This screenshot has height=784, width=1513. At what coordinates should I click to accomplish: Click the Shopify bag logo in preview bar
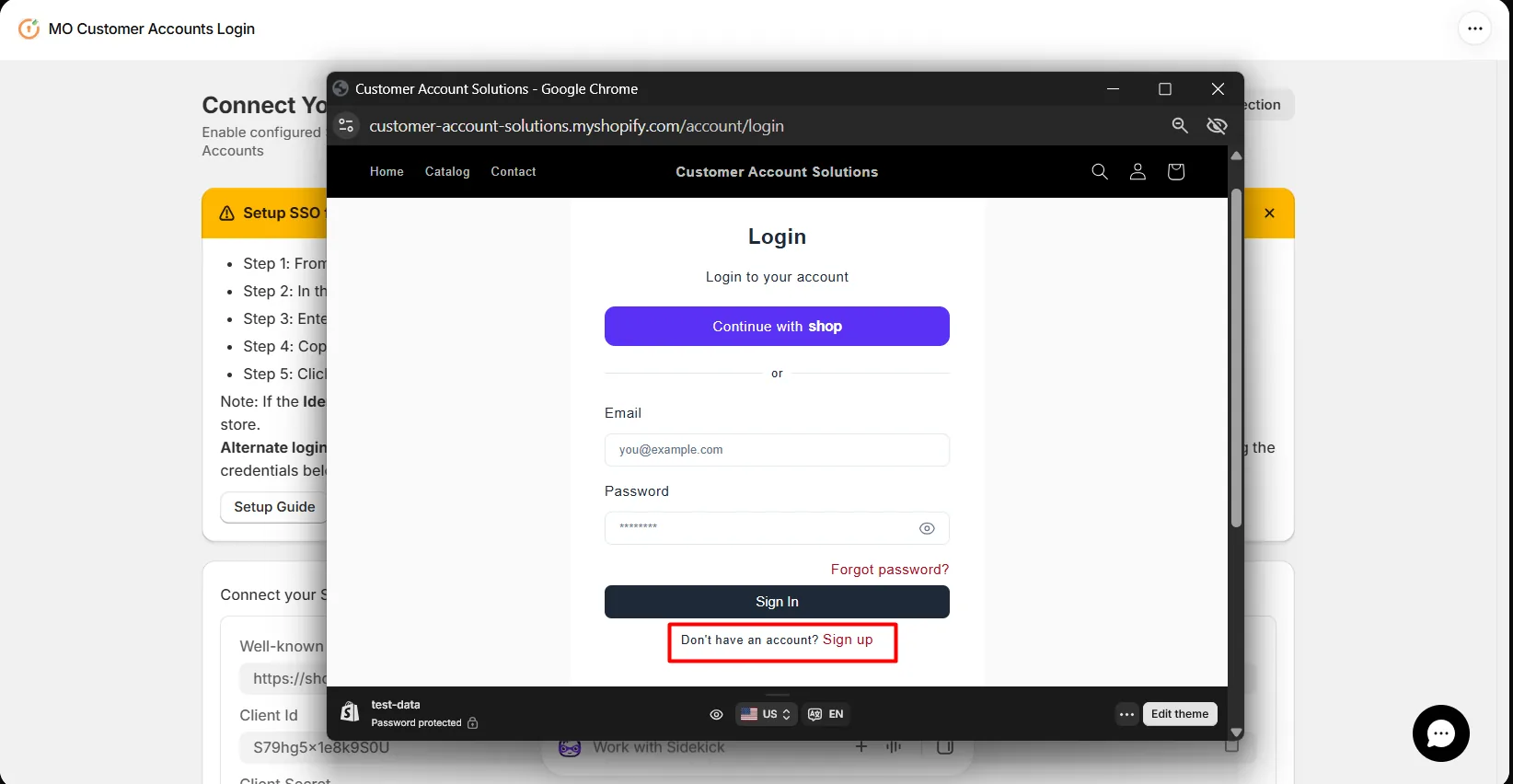[x=350, y=712]
